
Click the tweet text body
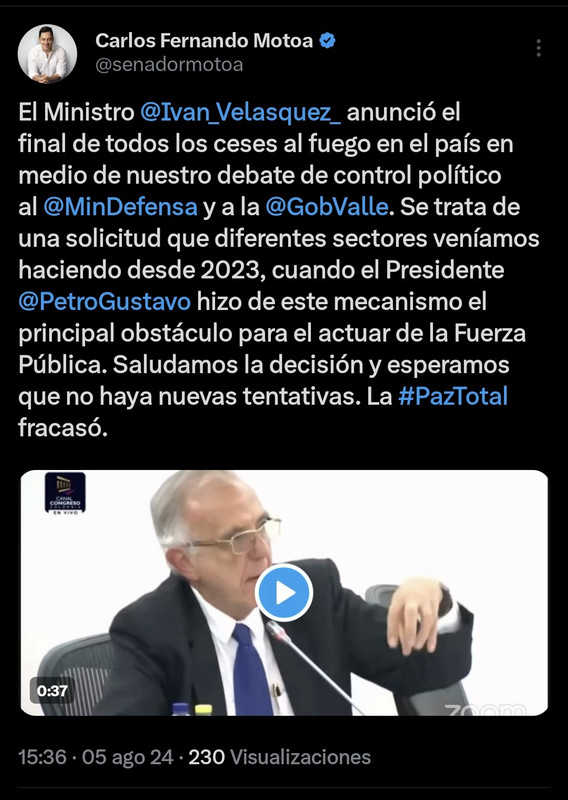click(x=279, y=270)
